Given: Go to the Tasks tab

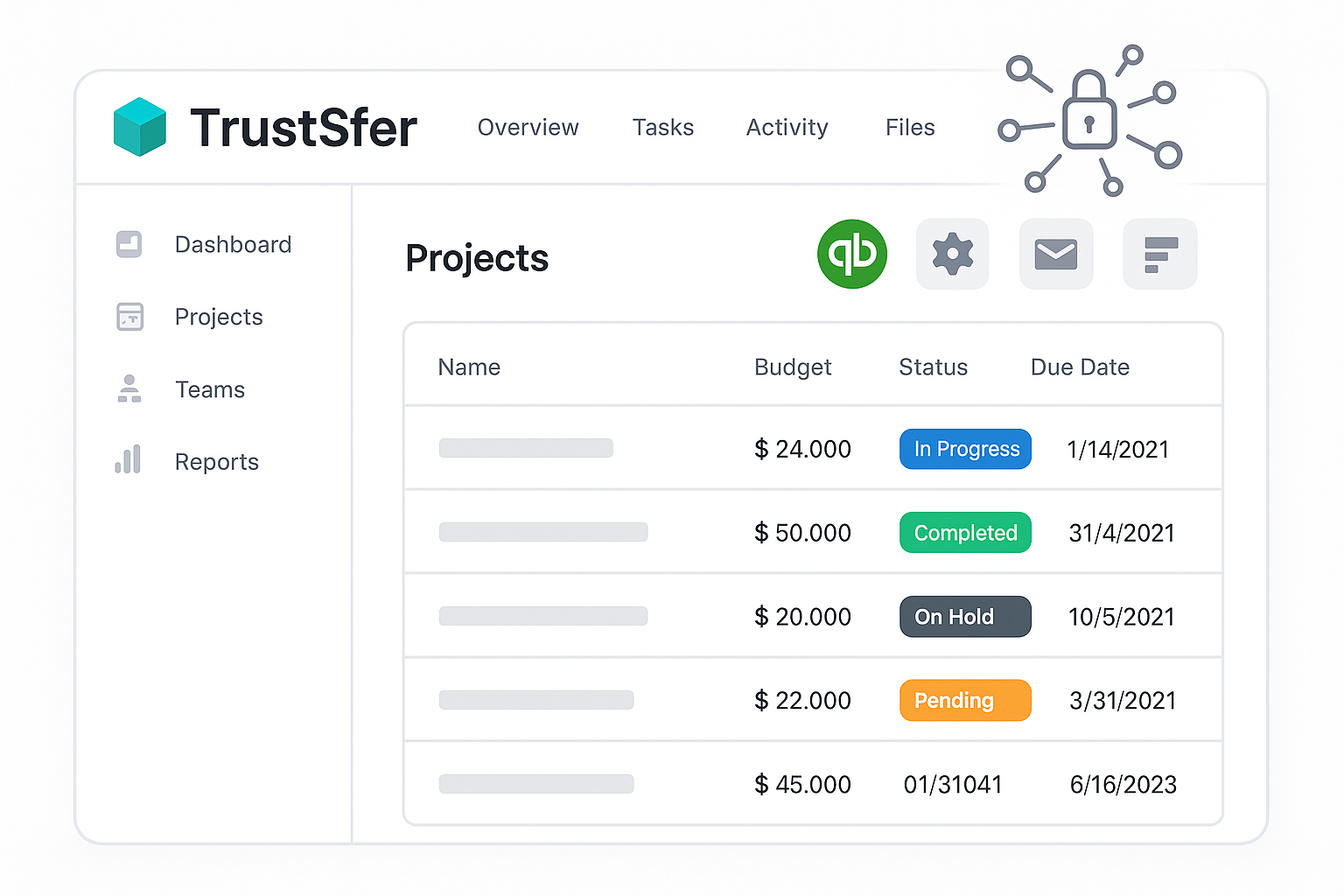Looking at the screenshot, I should pyautogui.click(x=663, y=128).
